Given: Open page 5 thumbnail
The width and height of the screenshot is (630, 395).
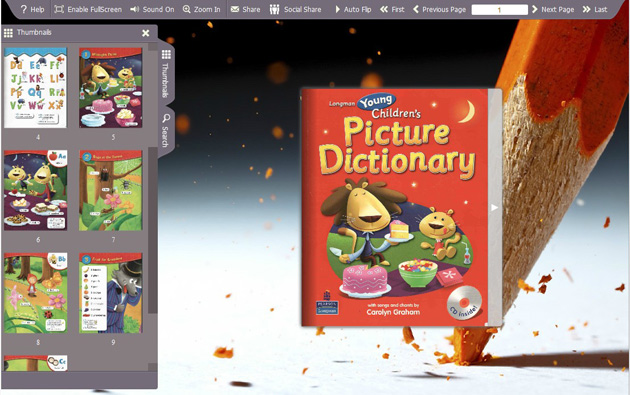Looking at the screenshot, I should click(110, 88).
